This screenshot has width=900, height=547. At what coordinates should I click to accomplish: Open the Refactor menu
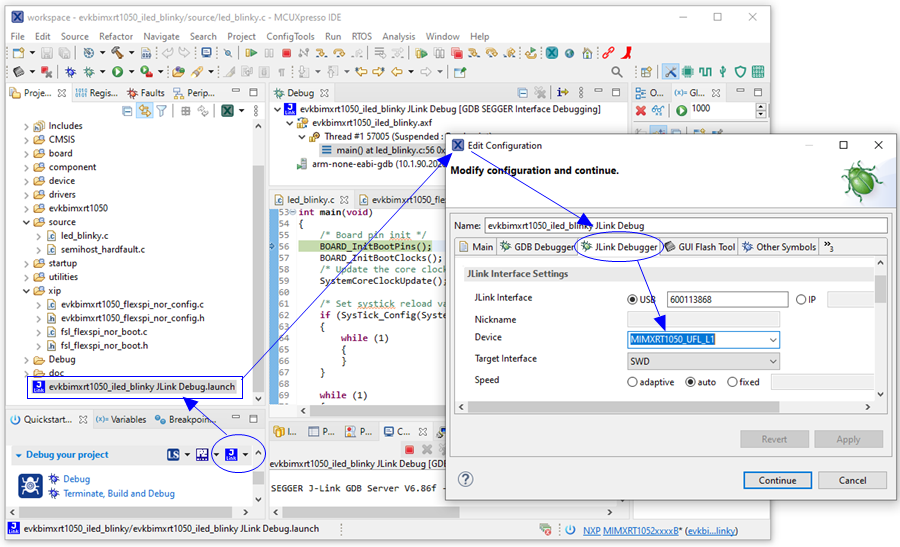[x=115, y=36]
